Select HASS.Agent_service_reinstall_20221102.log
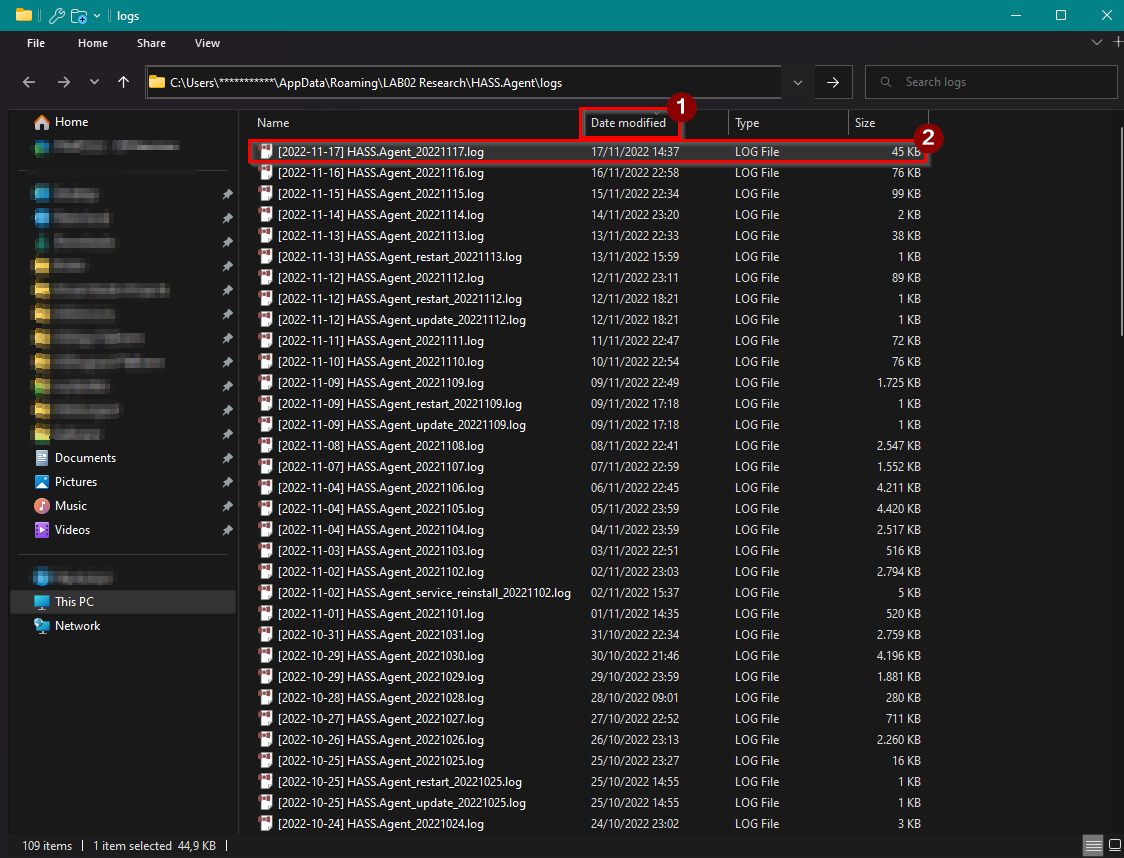This screenshot has height=858, width=1124. click(424, 593)
